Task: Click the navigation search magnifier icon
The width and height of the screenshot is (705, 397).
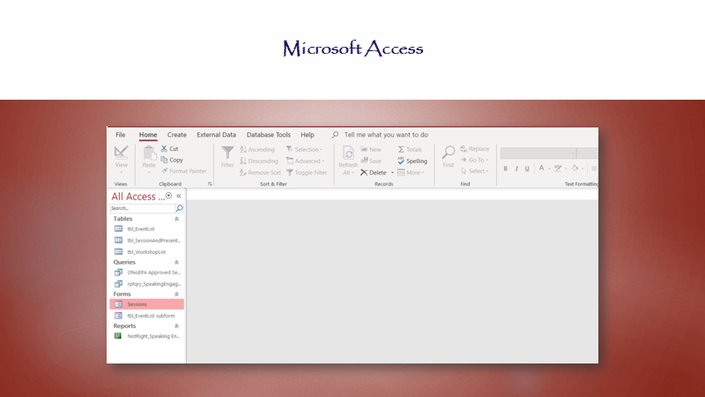Action: tap(179, 208)
